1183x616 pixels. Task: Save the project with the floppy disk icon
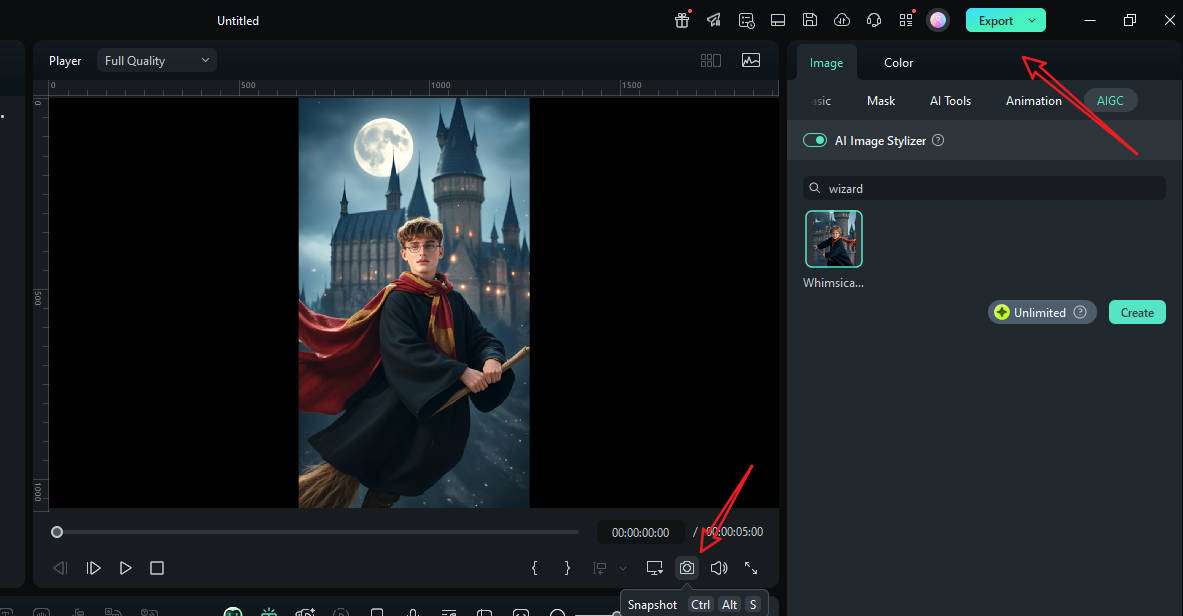810,20
